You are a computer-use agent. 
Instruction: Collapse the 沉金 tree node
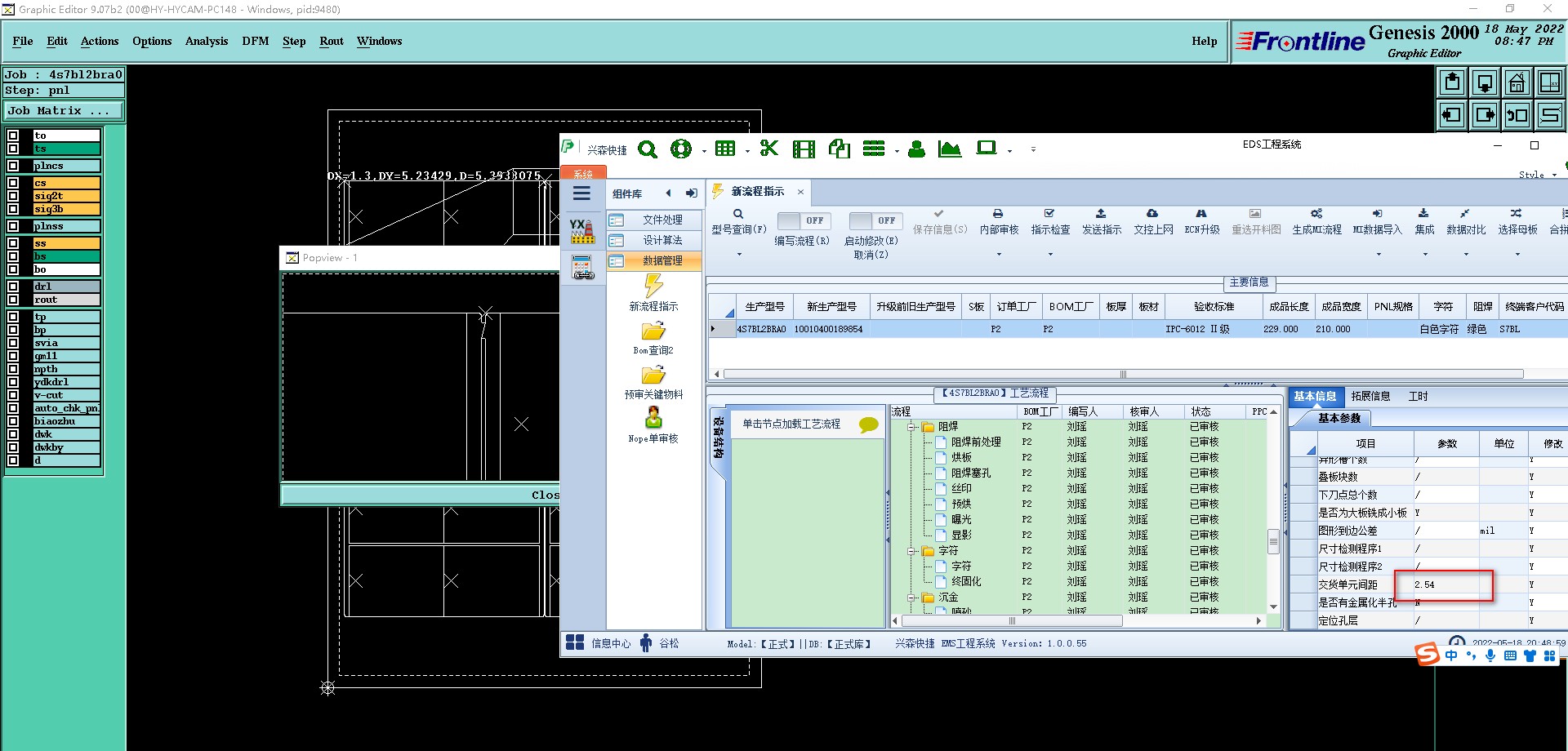click(x=911, y=598)
